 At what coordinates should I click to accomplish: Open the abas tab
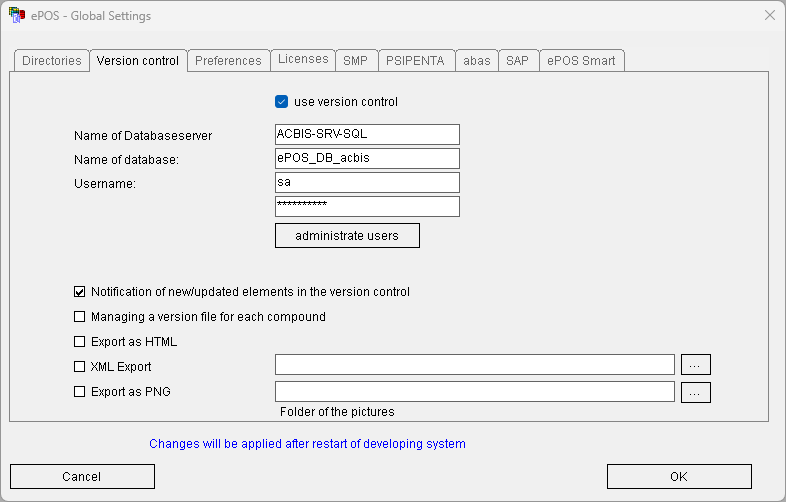tap(476, 61)
